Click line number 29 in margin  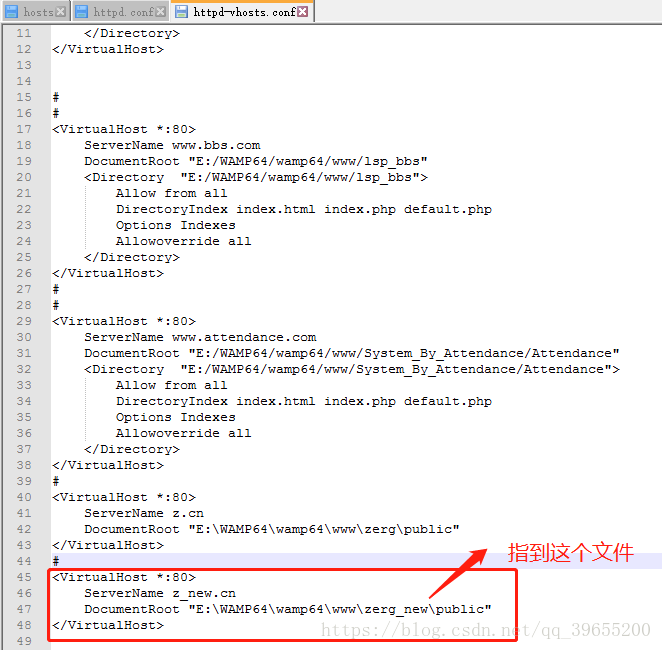tap(24, 321)
